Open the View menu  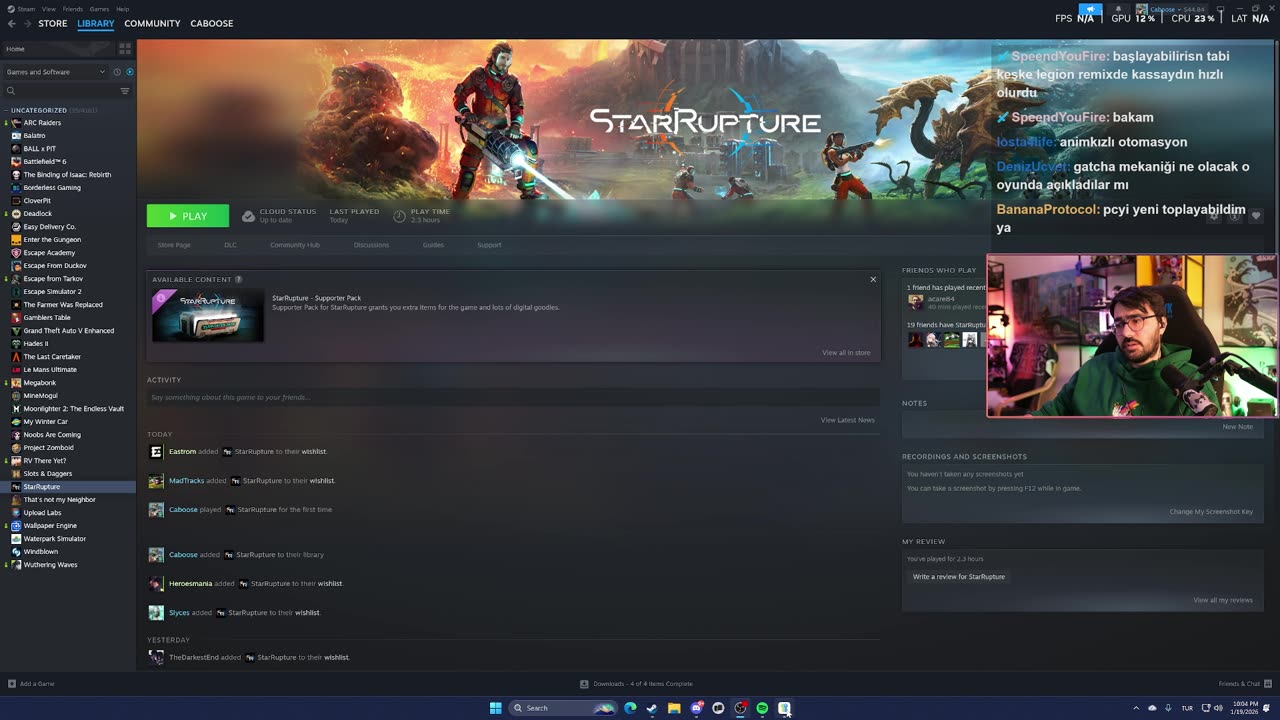pos(48,9)
